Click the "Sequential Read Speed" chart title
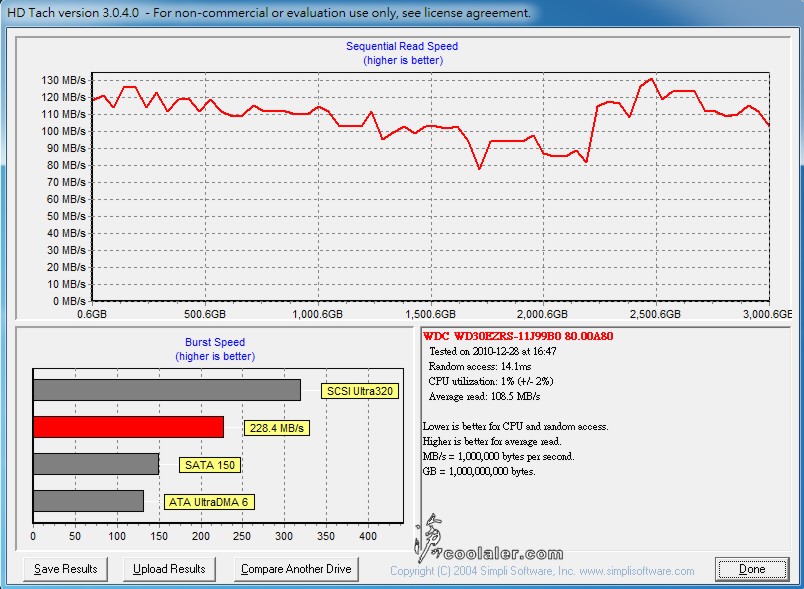The image size is (804, 589). click(x=402, y=46)
